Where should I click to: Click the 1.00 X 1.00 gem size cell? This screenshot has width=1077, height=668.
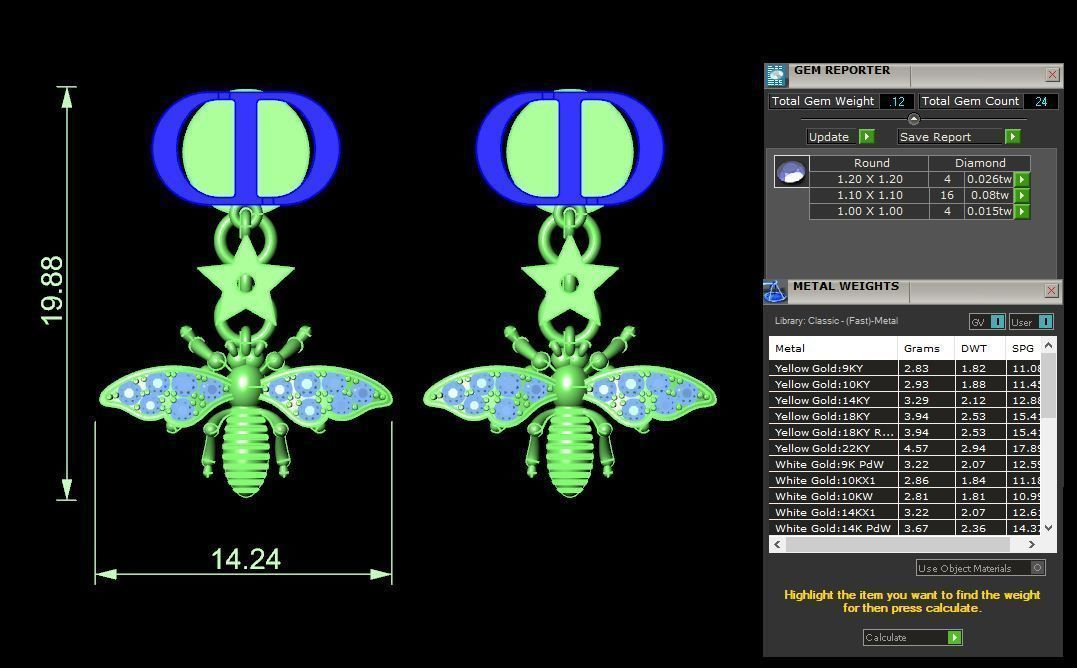(x=869, y=211)
